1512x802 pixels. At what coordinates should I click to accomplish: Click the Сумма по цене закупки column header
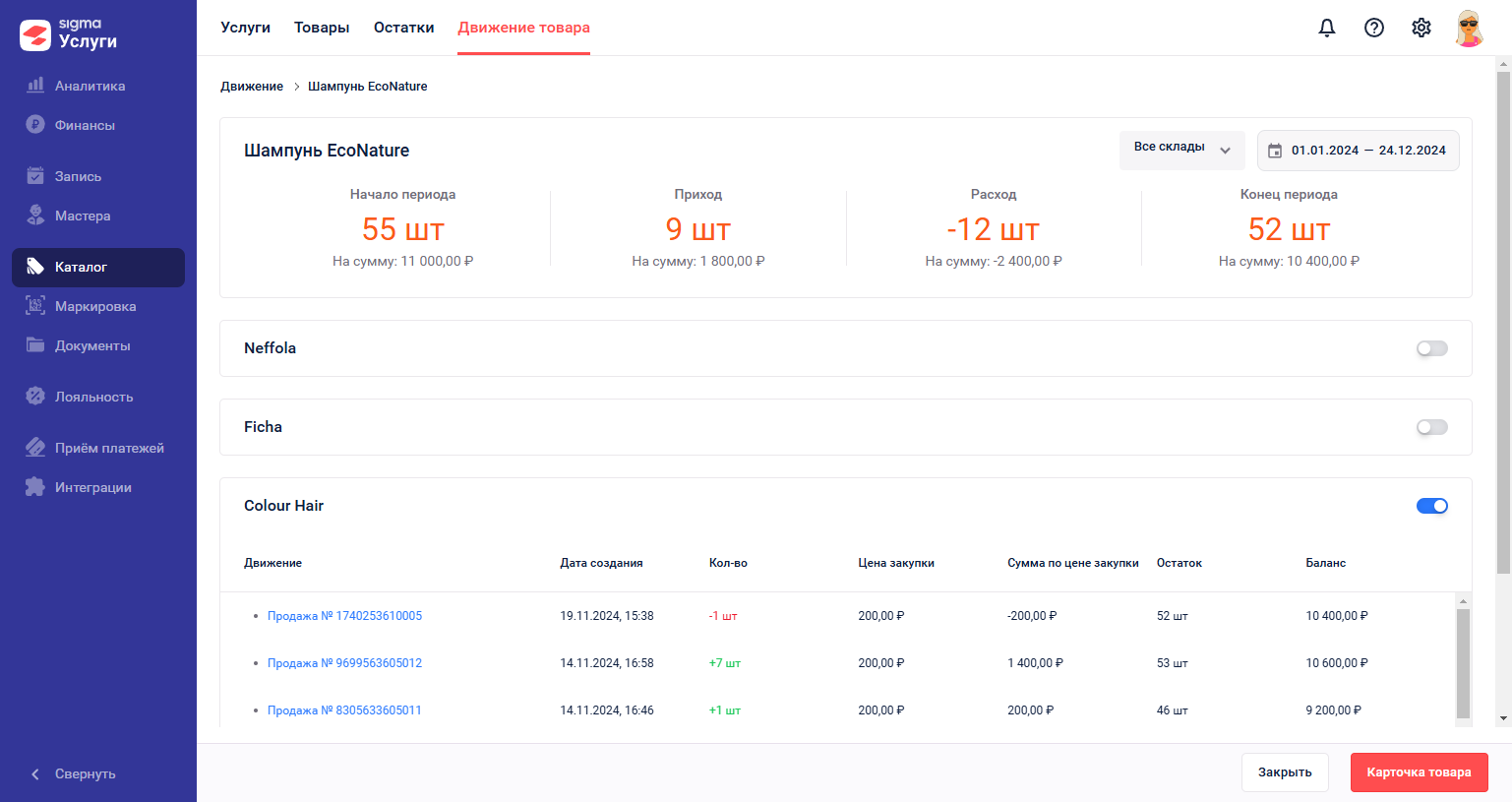[x=1073, y=563]
